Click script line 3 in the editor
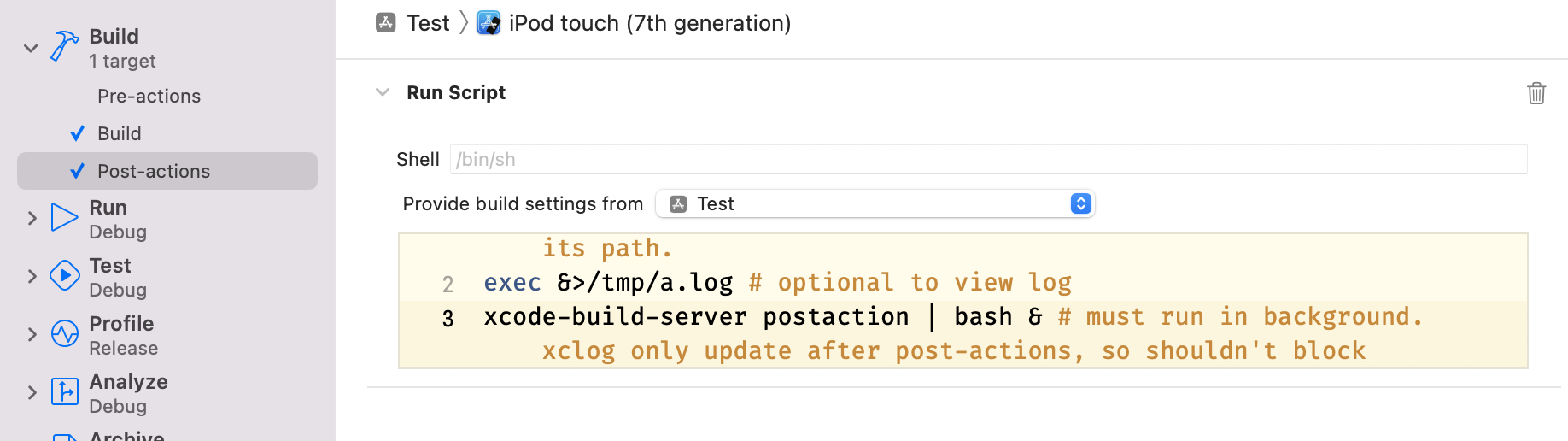1568x441 pixels. (696, 317)
